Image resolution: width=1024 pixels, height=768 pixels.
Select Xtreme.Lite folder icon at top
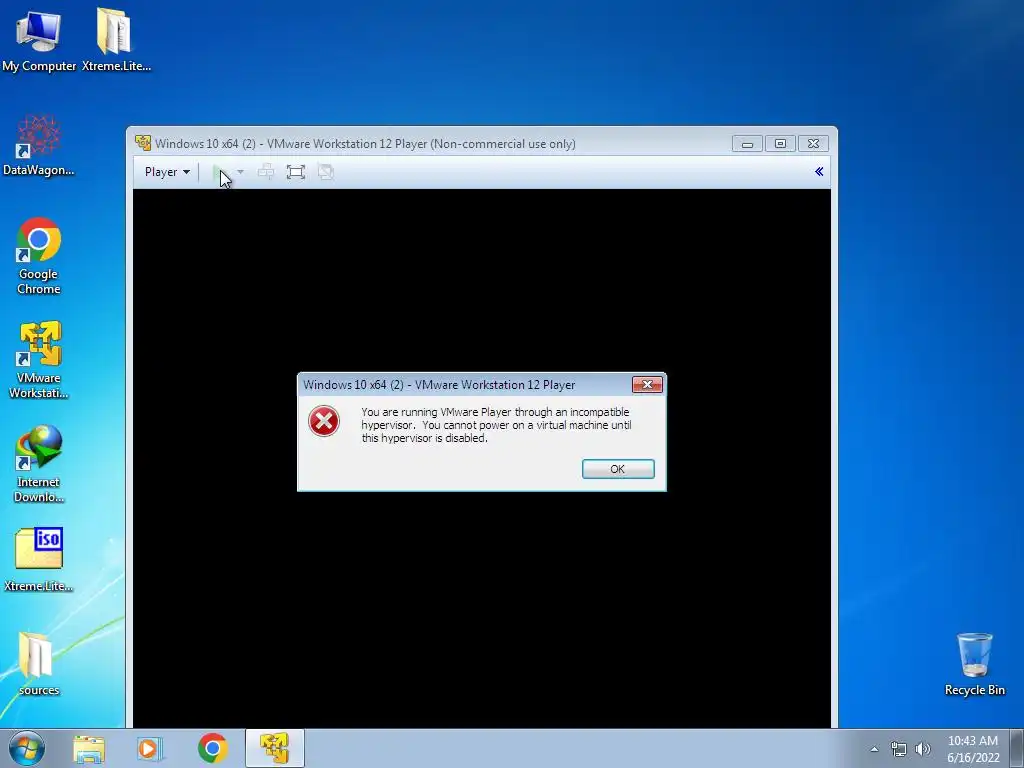pos(116,40)
